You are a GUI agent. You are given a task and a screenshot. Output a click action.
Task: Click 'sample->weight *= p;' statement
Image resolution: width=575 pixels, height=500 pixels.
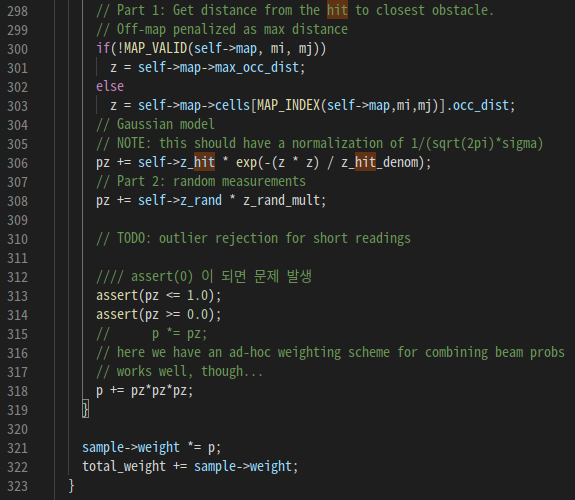pos(151,448)
